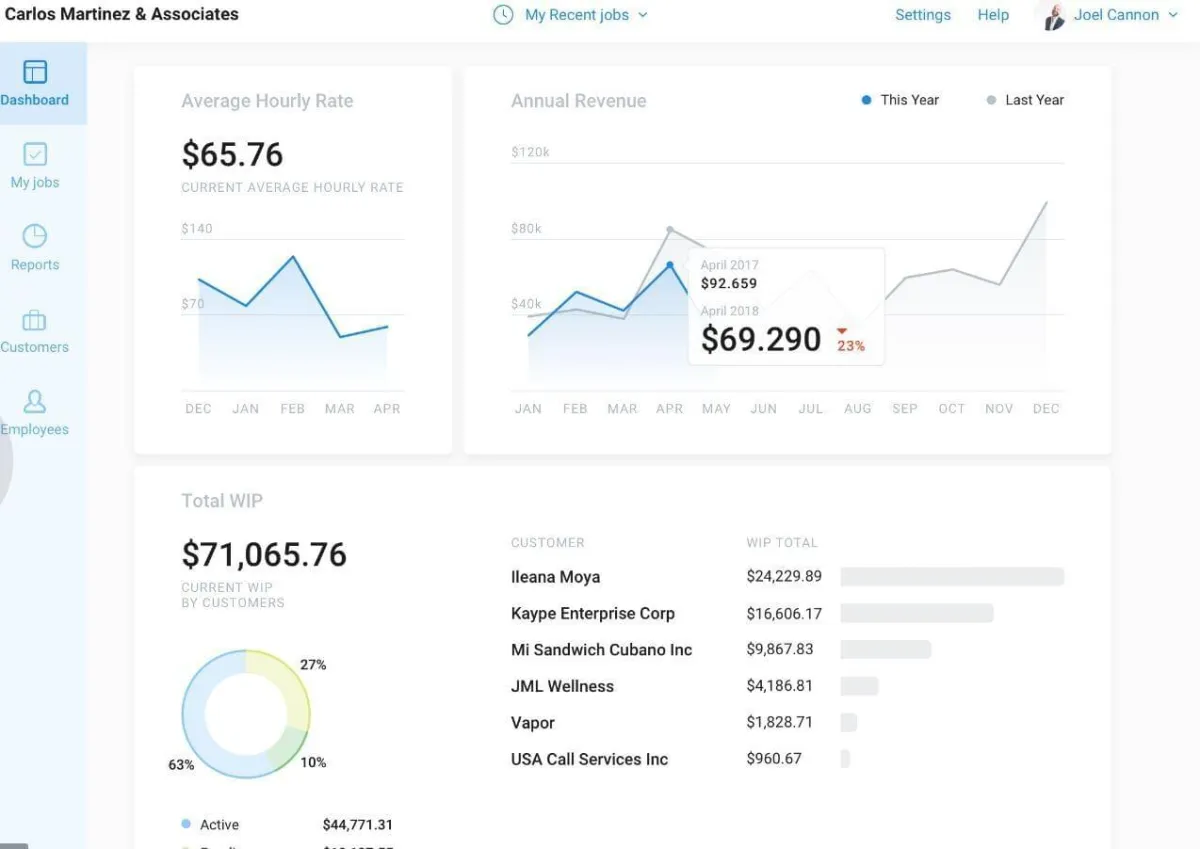Click the Vapor WIP bar
This screenshot has height=849, width=1200.
click(x=849, y=722)
